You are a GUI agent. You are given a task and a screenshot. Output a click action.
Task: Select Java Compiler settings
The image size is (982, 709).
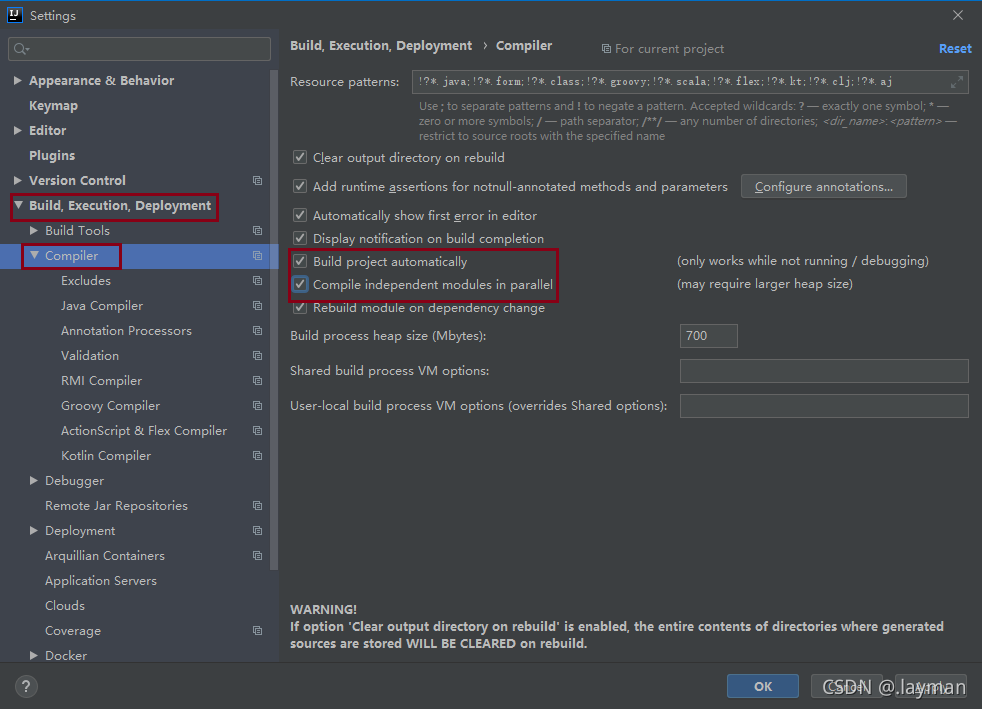pos(102,306)
